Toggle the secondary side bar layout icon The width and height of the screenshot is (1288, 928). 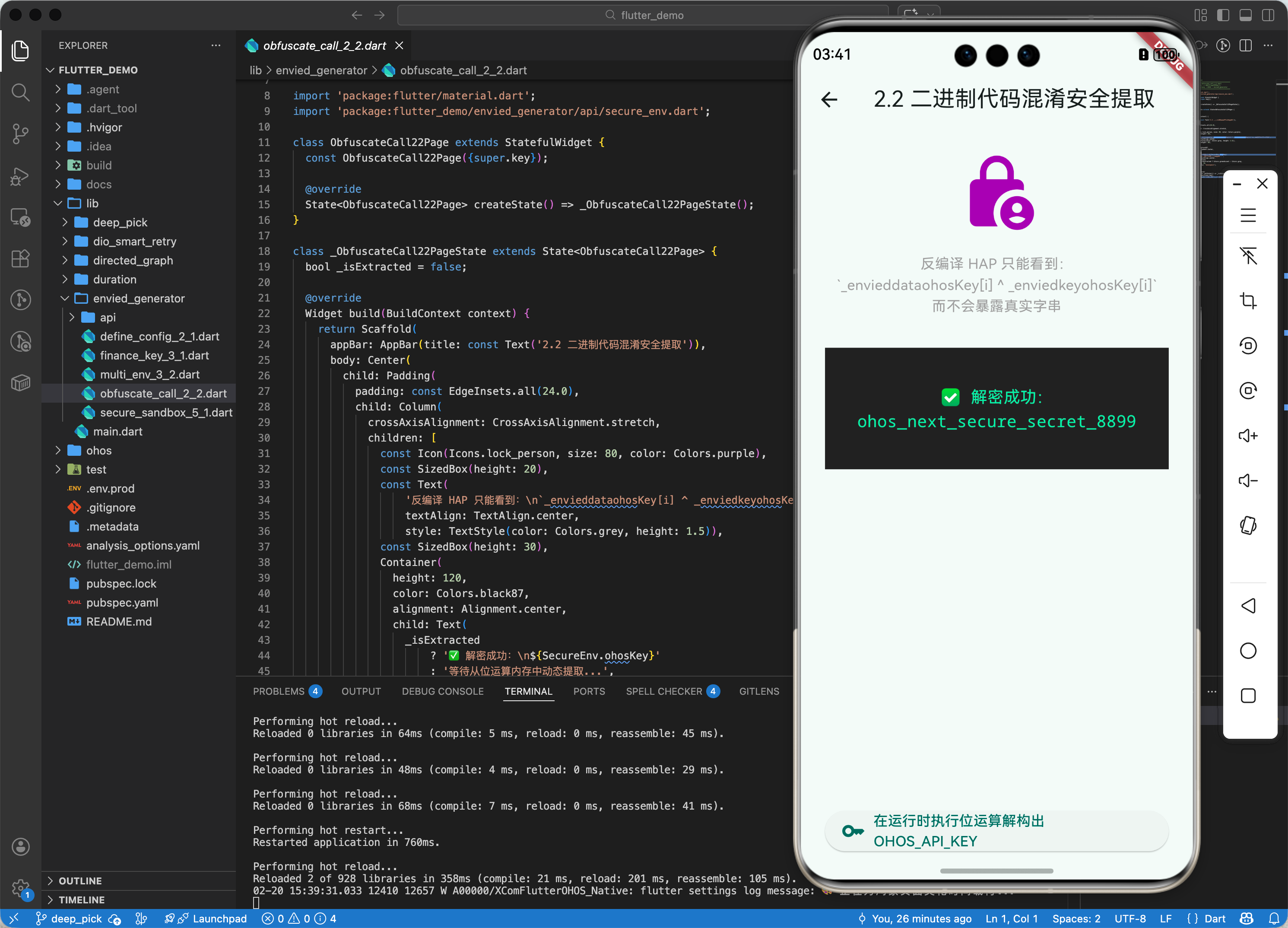point(1268,15)
